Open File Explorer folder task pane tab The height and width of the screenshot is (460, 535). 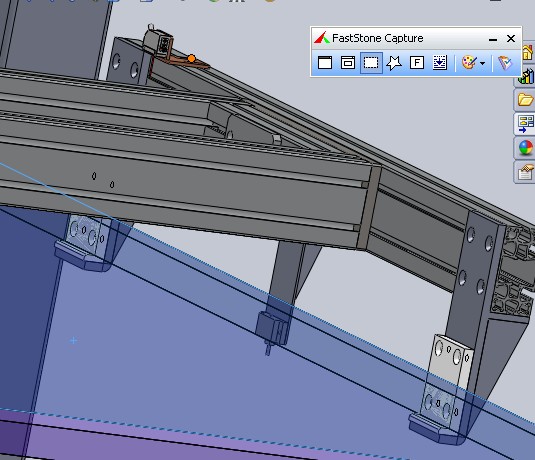coord(525,100)
